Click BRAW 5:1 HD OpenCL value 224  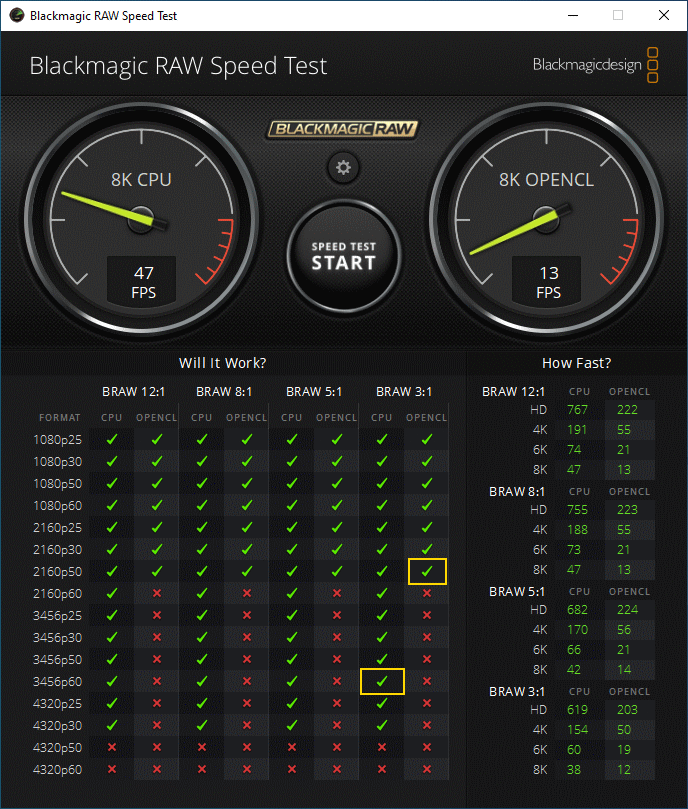(x=627, y=610)
